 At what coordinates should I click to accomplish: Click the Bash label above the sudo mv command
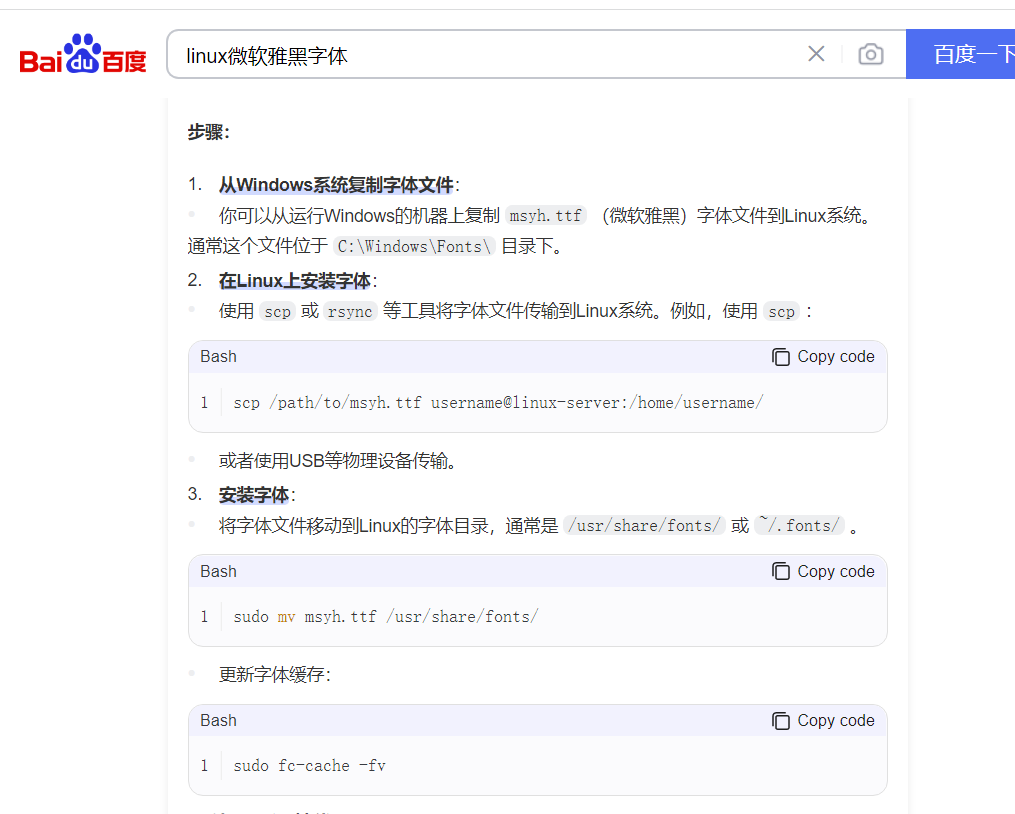[x=218, y=571]
